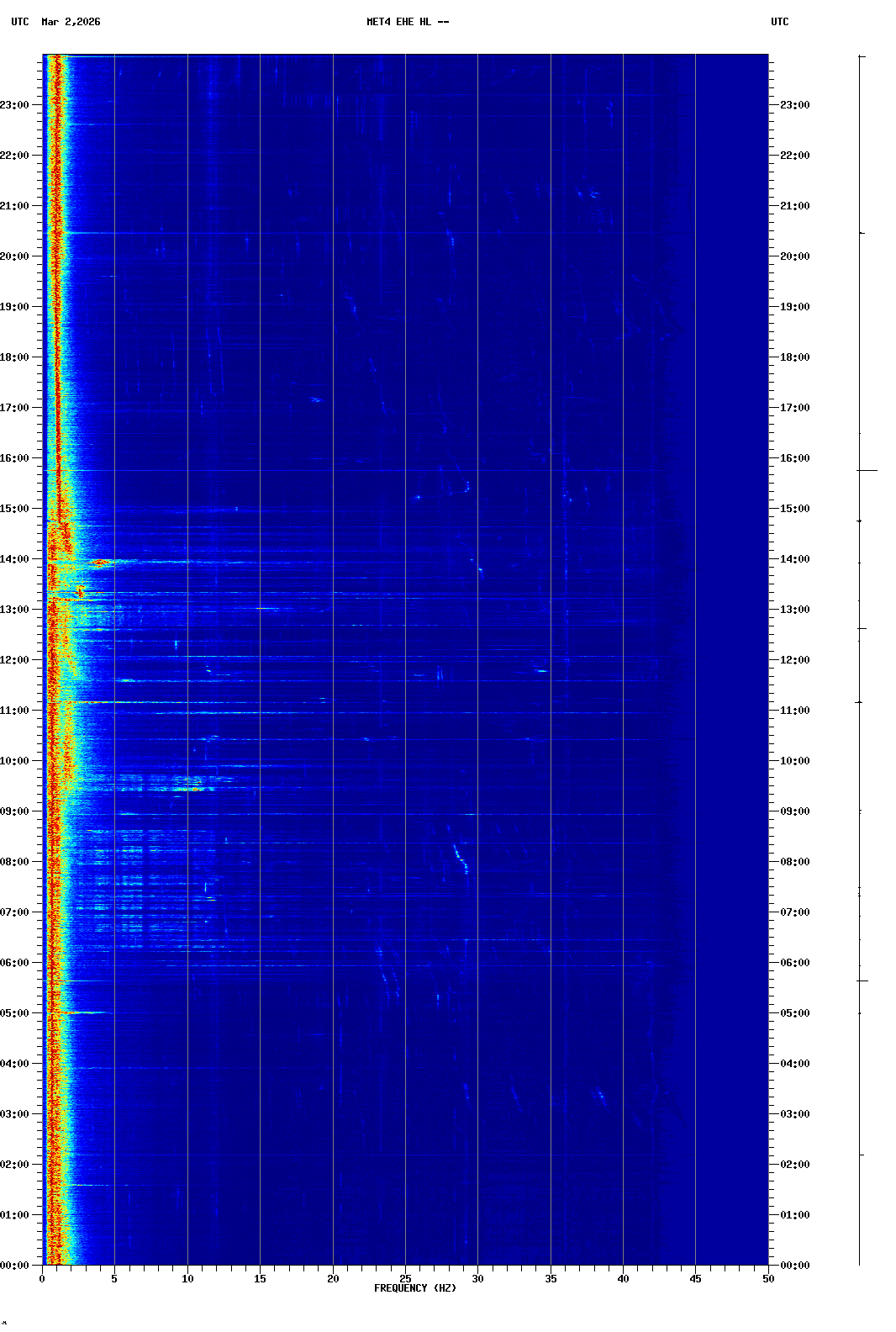
Task: Click the 25 tick on frequency axis
Action: 405,1278
